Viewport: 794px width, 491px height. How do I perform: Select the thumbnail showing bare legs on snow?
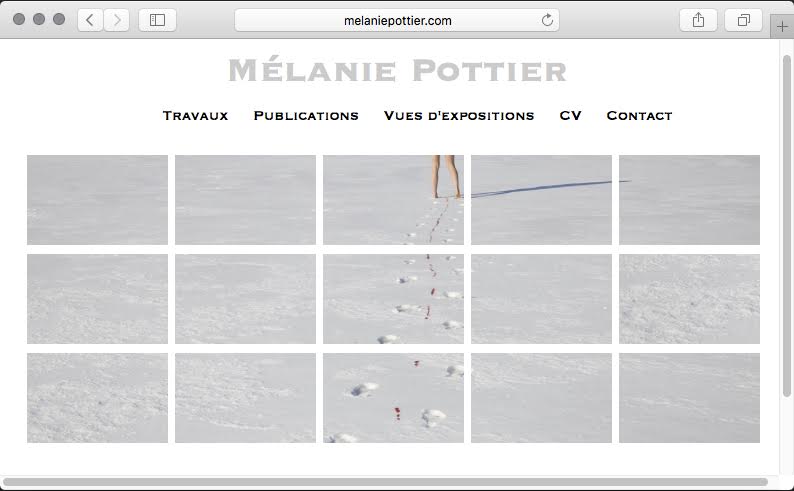click(x=393, y=200)
